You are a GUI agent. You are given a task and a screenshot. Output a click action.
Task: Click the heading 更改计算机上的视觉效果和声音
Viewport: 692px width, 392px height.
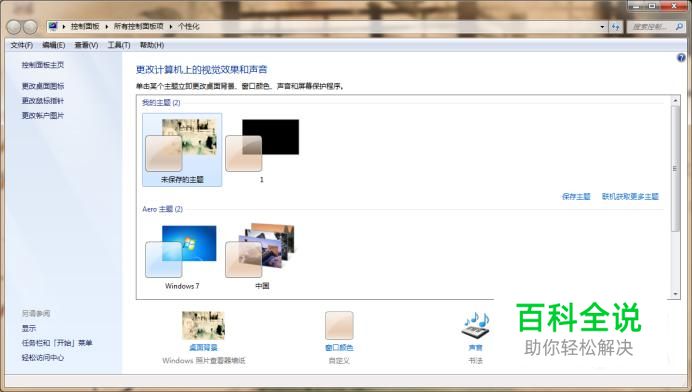point(201,70)
